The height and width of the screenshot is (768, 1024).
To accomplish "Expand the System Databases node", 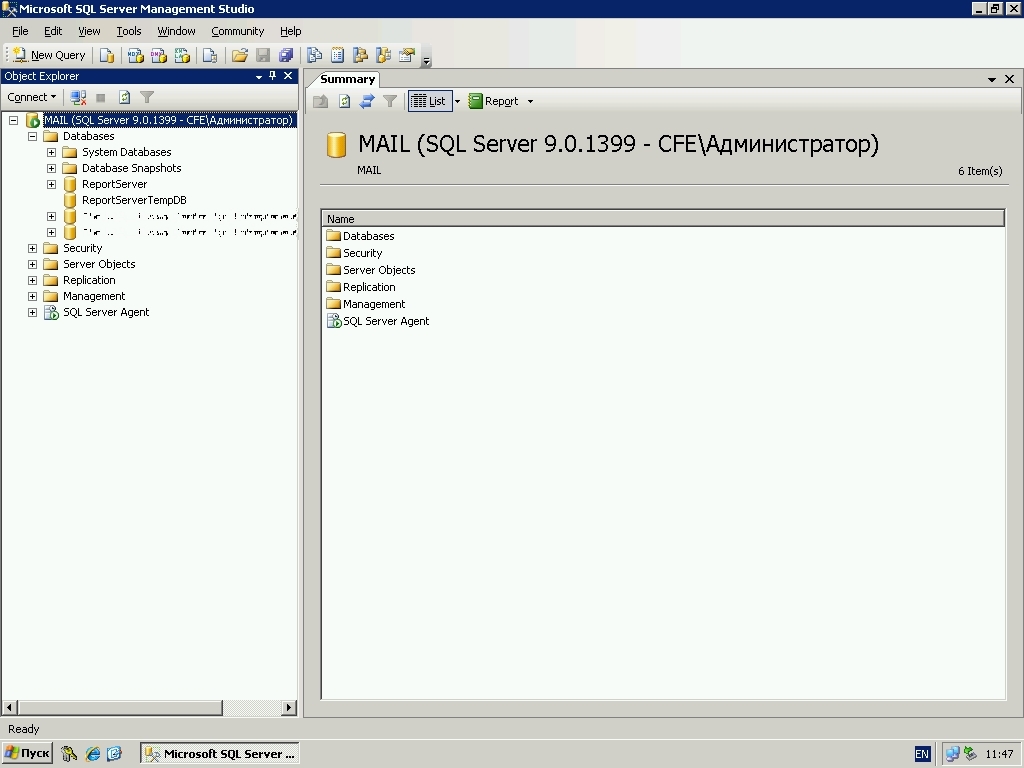I will (51, 152).
